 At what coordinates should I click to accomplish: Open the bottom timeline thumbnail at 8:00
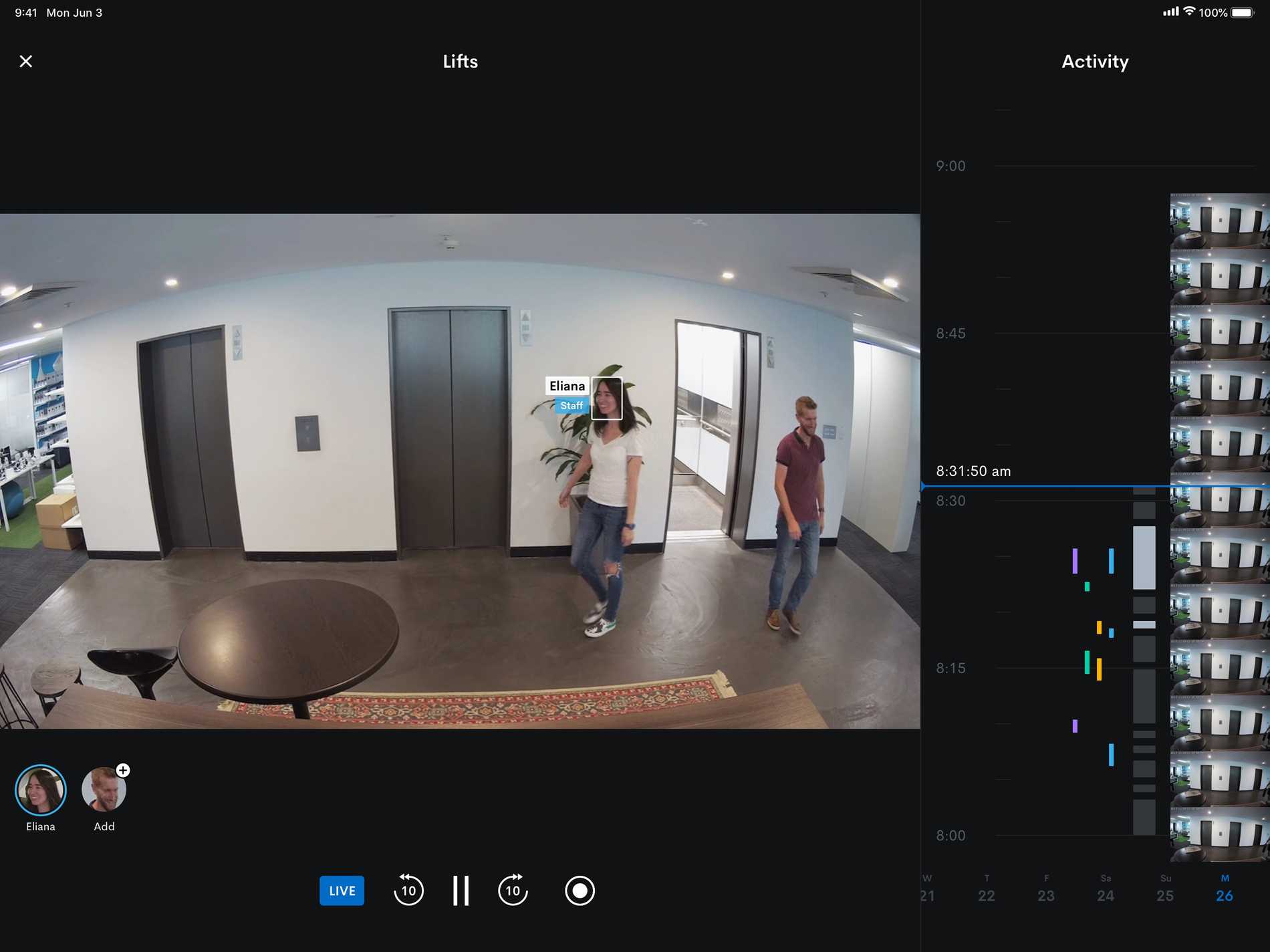tap(1219, 834)
